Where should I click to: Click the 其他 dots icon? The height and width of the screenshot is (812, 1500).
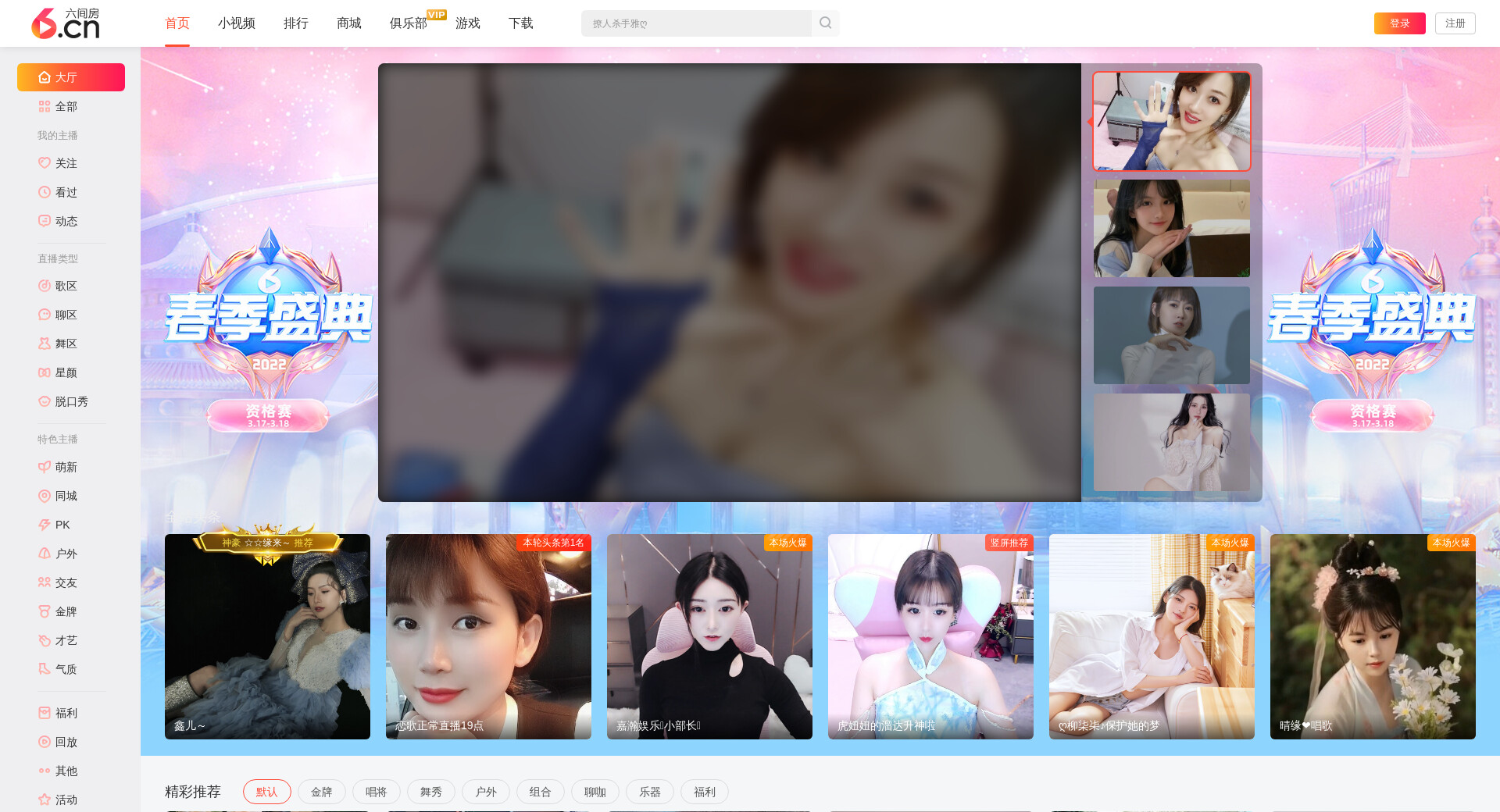click(45, 771)
